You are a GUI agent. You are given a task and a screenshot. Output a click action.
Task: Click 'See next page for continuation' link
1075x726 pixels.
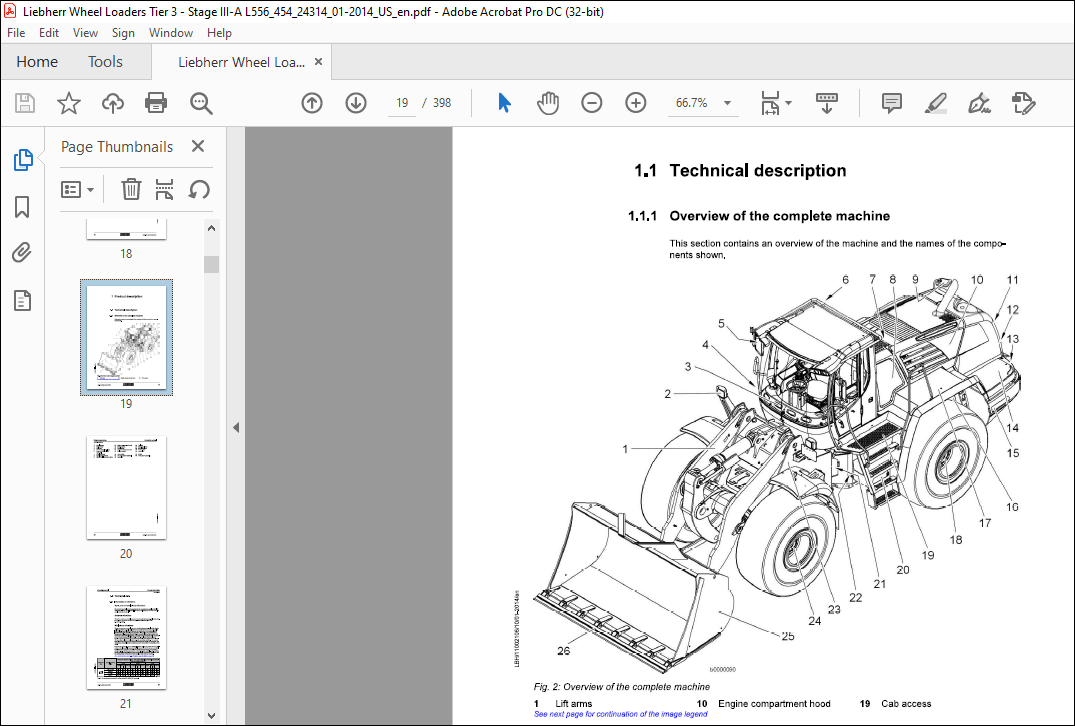(620, 714)
